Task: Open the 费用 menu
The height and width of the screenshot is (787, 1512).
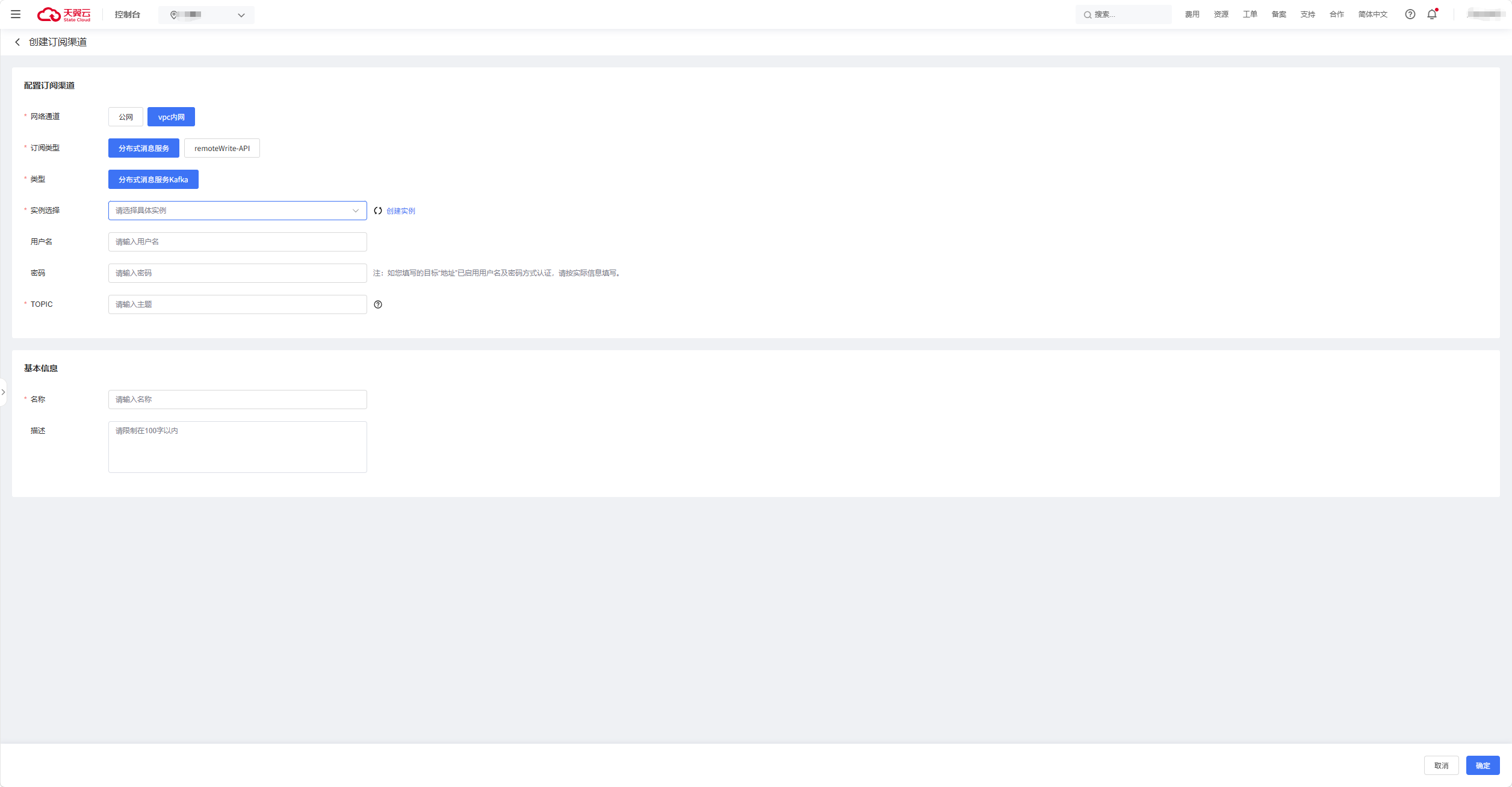Action: pos(1192,14)
